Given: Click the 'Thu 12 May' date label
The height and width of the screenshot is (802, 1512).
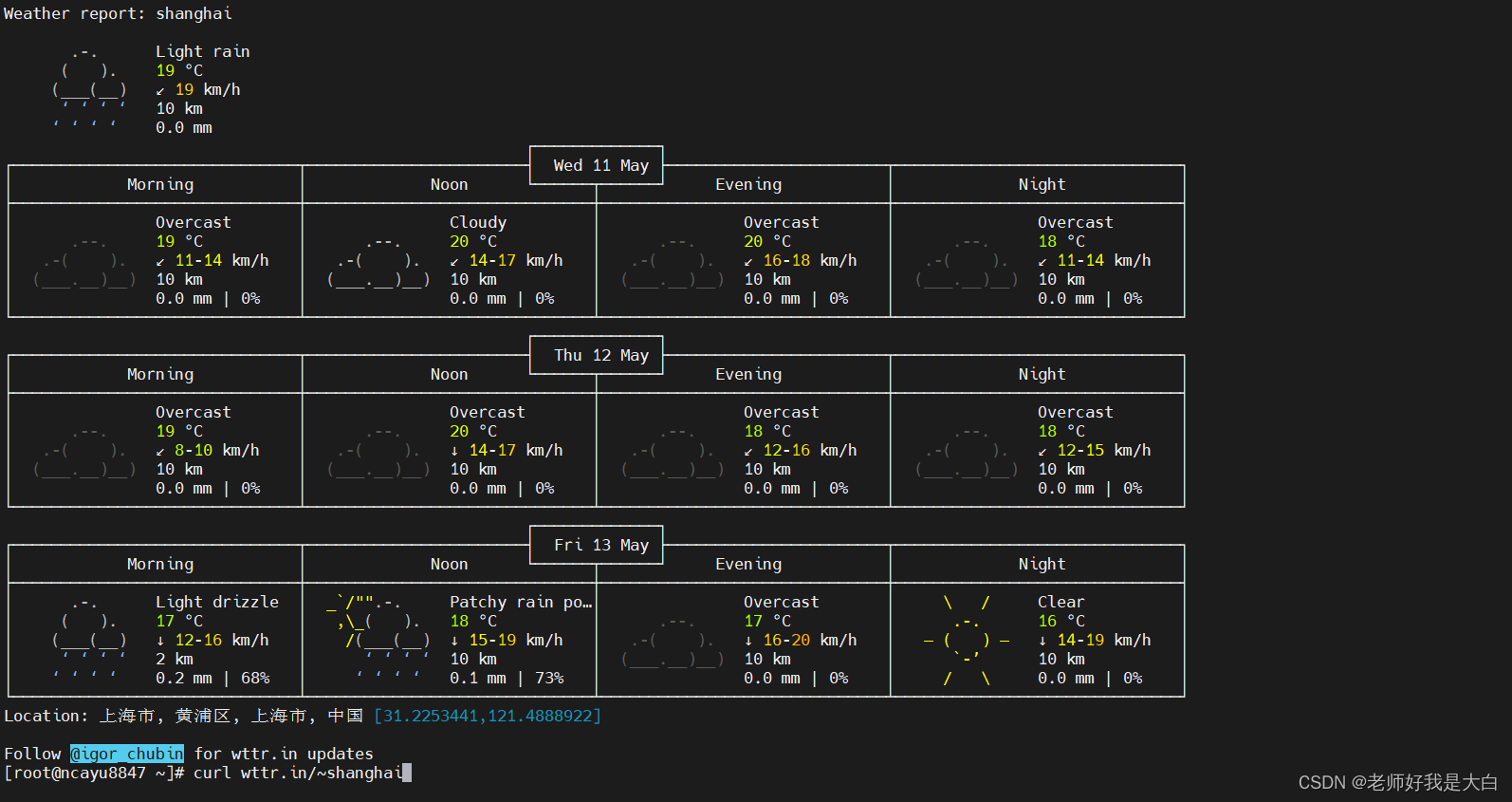Looking at the screenshot, I should pyautogui.click(x=601, y=355).
